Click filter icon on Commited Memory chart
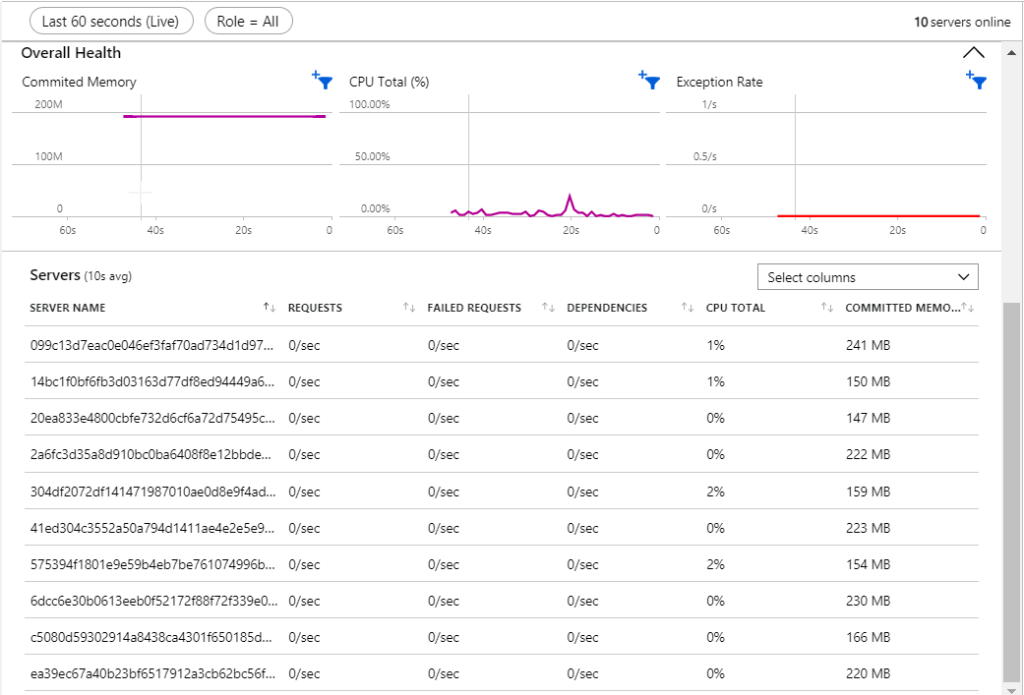The width and height of the screenshot is (1024, 695). tap(322, 81)
